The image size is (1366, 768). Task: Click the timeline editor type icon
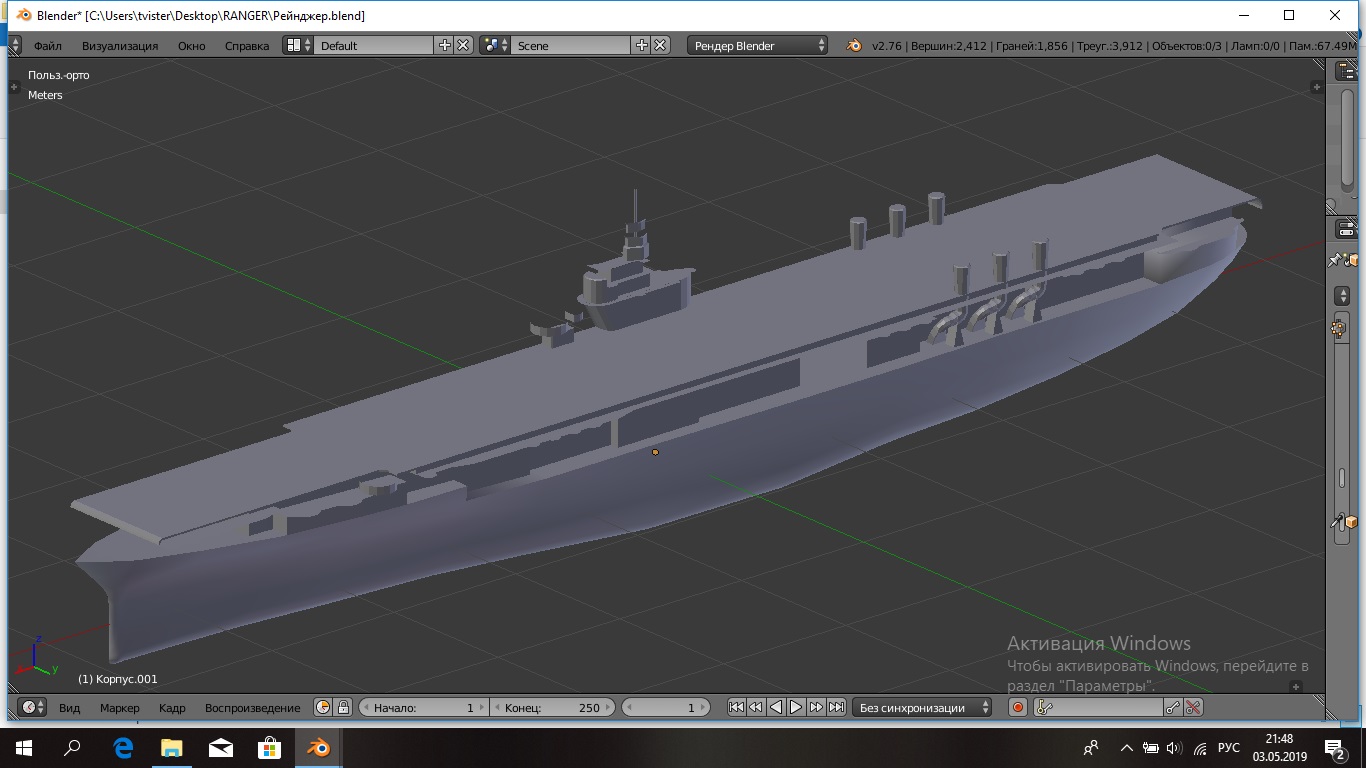[x=29, y=707]
